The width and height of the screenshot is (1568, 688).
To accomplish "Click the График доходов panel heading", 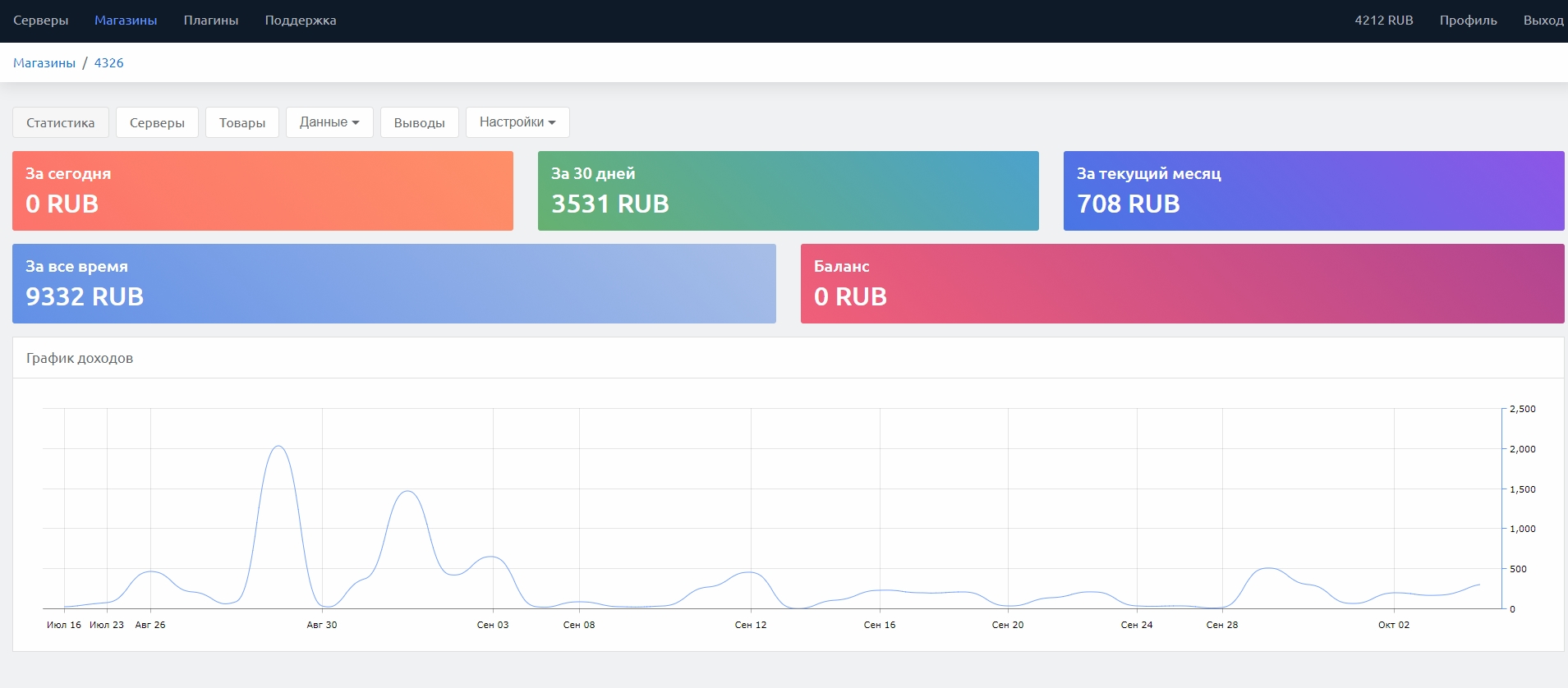I will [x=80, y=358].
